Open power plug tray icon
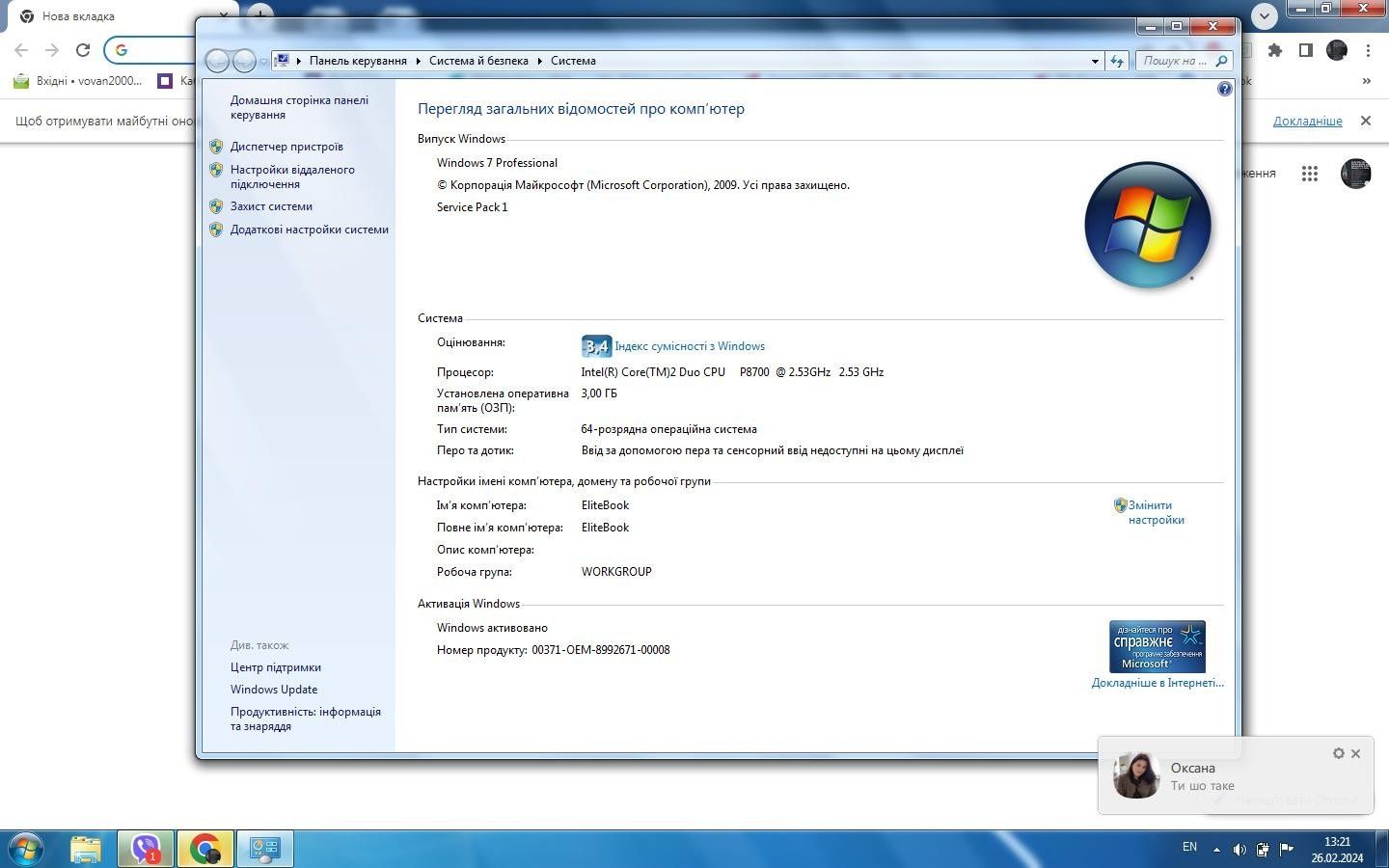Viewport: 1389px width, 868px height. pos(1263,850)
